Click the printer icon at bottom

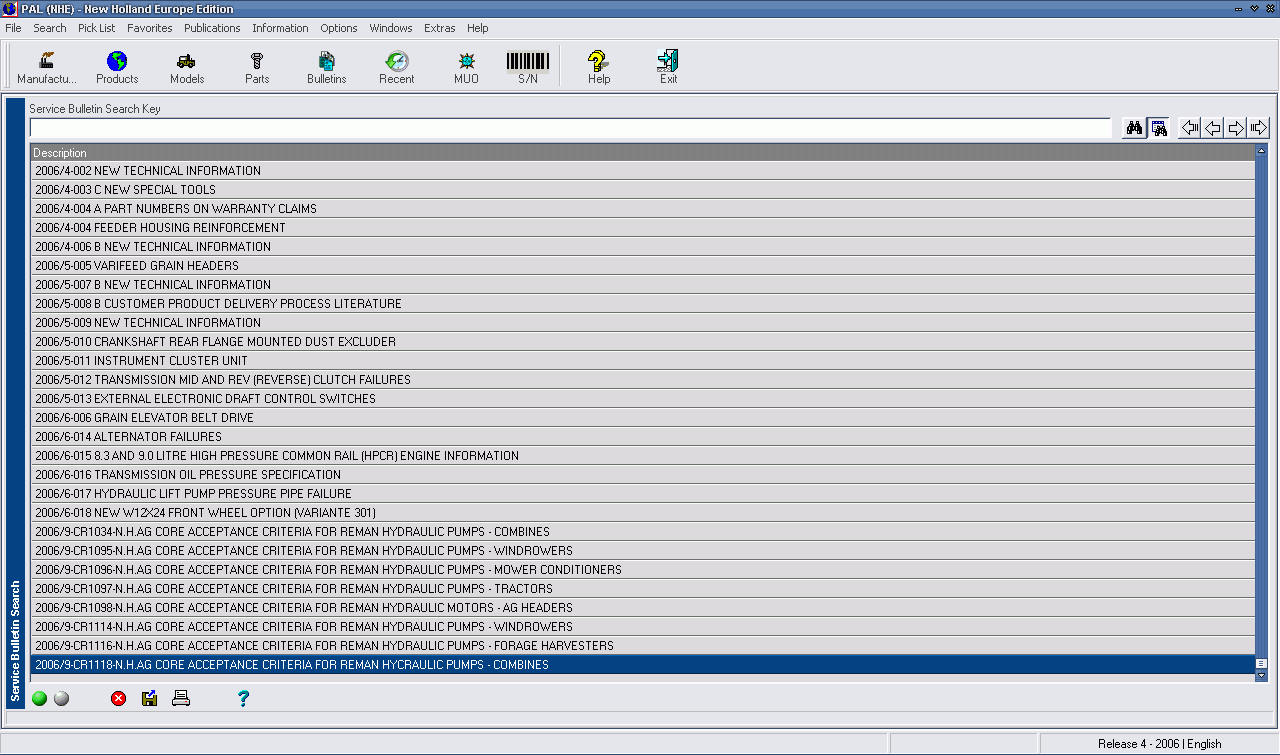click(x=181, y=698)
